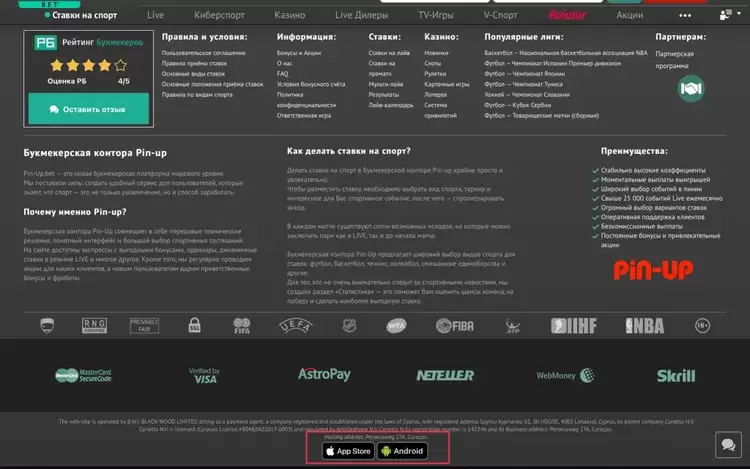This screenshot has width=750, height=469.
Task: Open the language selector in top-right corner
Action: tap(730, 14)
